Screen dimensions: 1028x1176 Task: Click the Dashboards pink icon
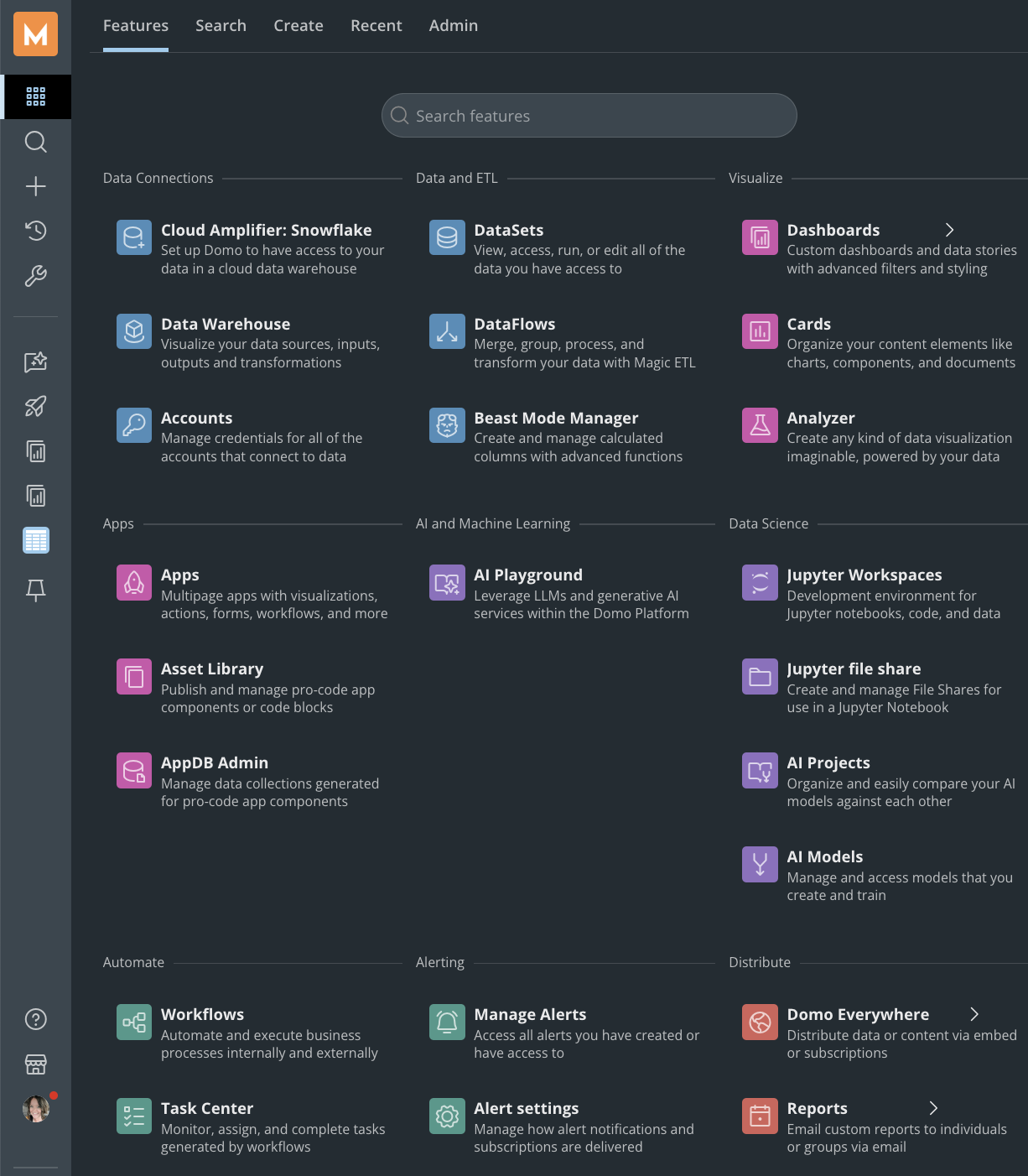[760, 237]
